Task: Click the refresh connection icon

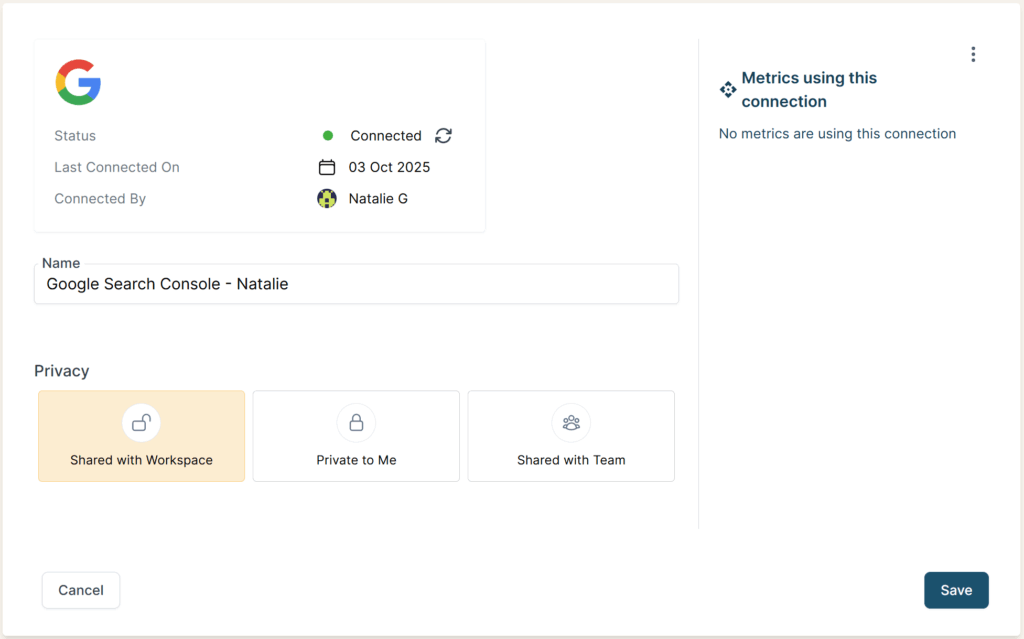Action: pos(444,136)
